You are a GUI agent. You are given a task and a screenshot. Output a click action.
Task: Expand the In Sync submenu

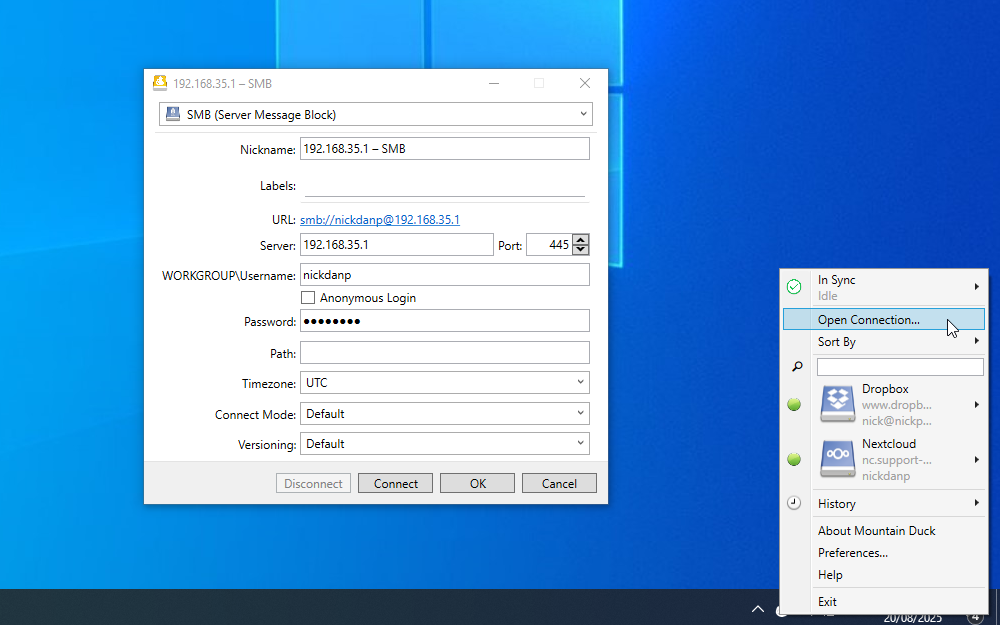[x=976, y=287]
